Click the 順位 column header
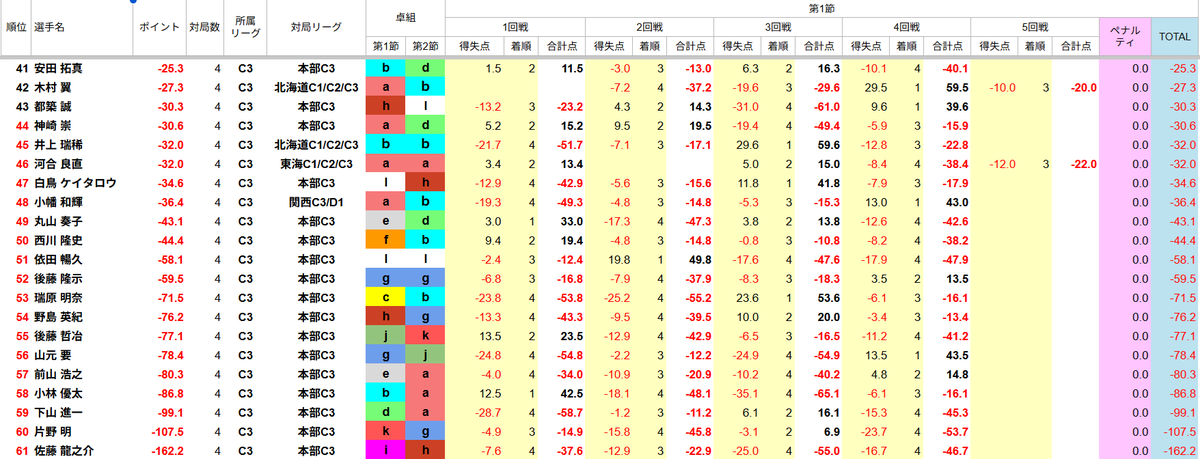Image resolution: width=1200 pixels, height=459 pixels. 15,27
